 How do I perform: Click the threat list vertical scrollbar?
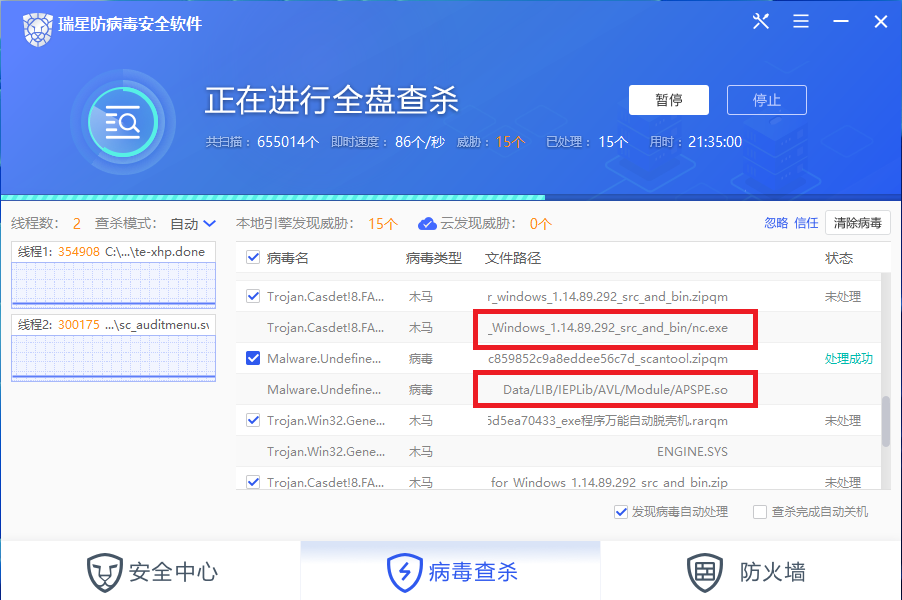(886, 421)
